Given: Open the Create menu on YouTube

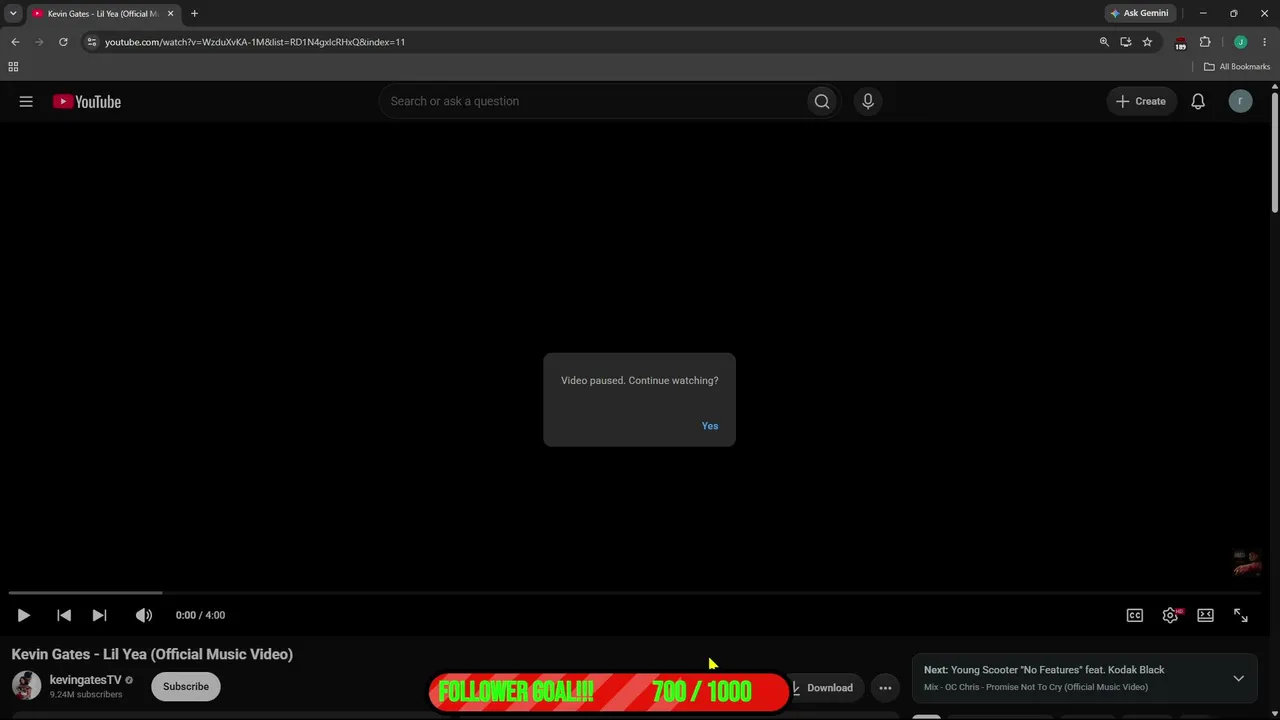Looking at the screenshot, I should coord(1141,101).
